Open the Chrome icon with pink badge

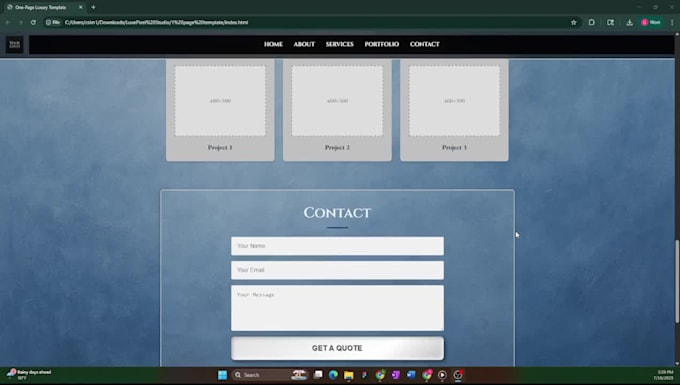[x=427, y=375]
